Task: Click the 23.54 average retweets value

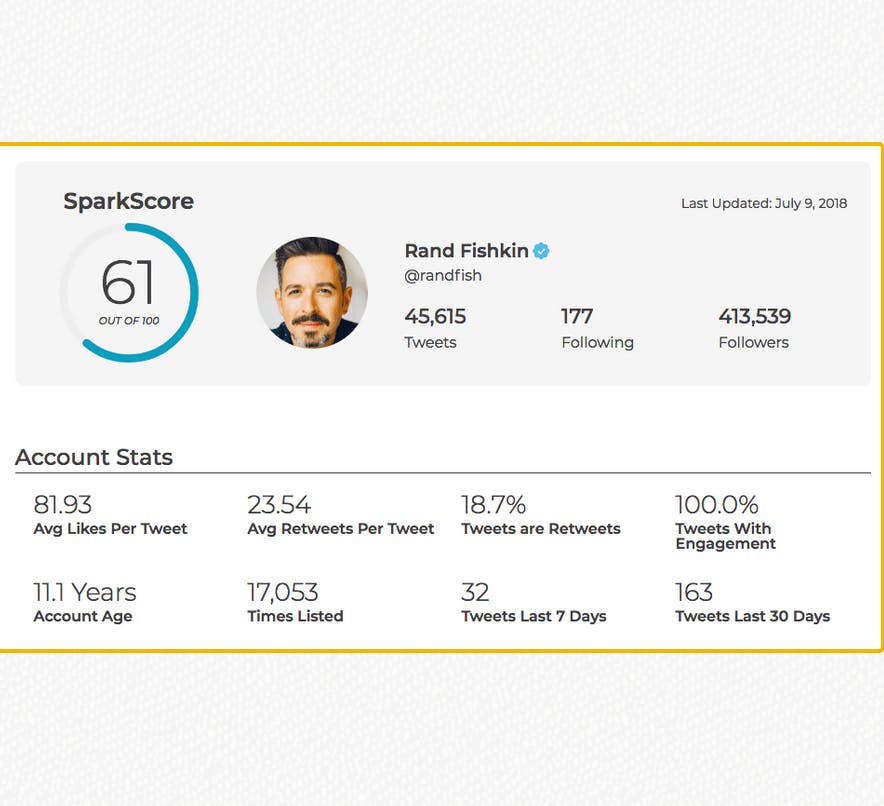Action: [279, 505]
